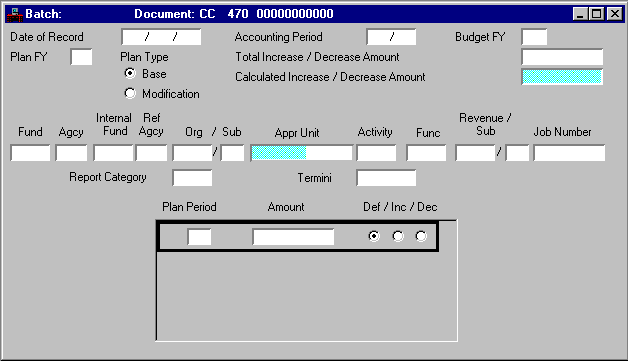This screenshot has height=361, width=628.
Task: Click the Sub field after Org
Action: [x=232, y=153]
